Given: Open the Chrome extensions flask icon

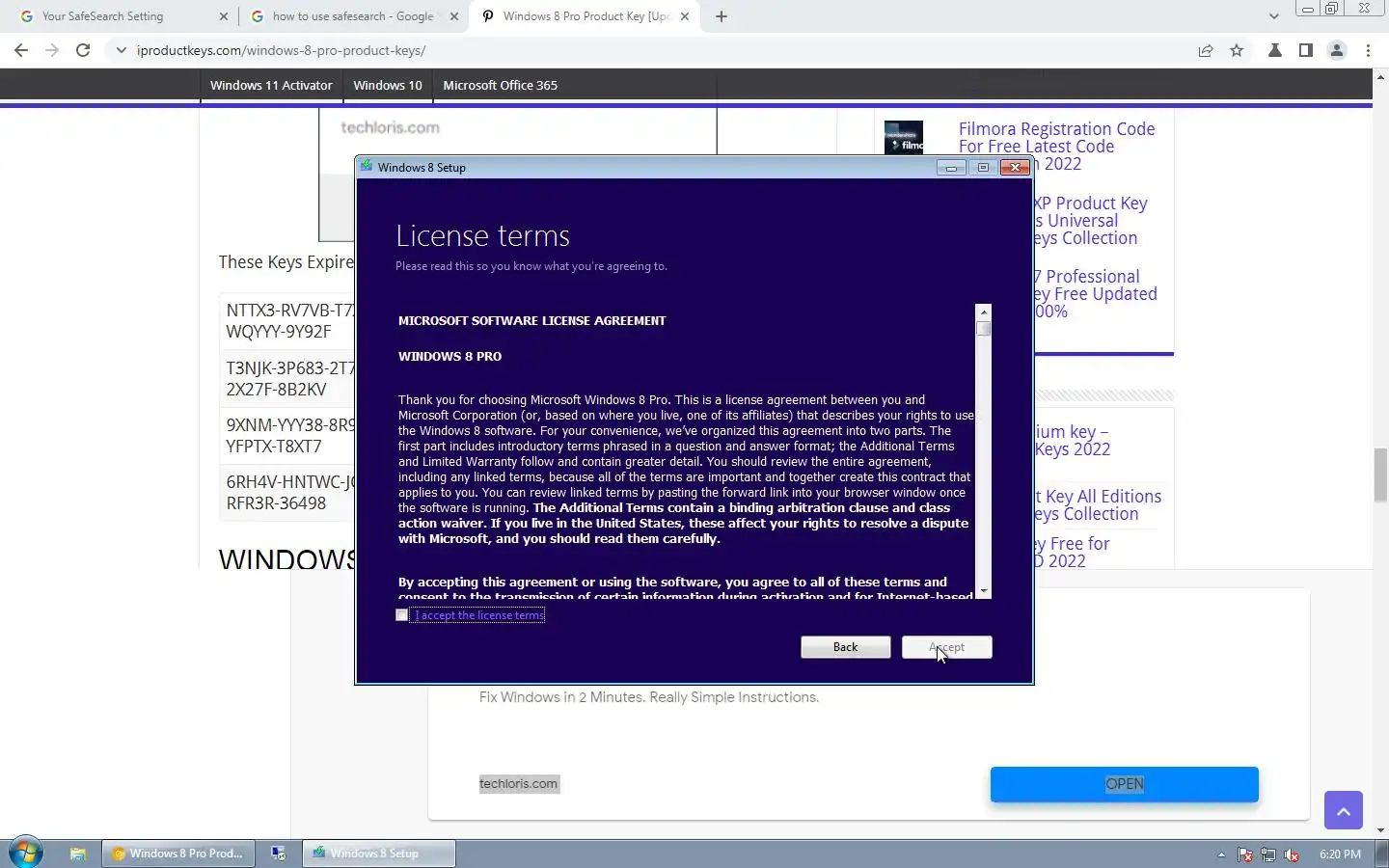Looking at the screenshot, I should (x=1274, y=50).
